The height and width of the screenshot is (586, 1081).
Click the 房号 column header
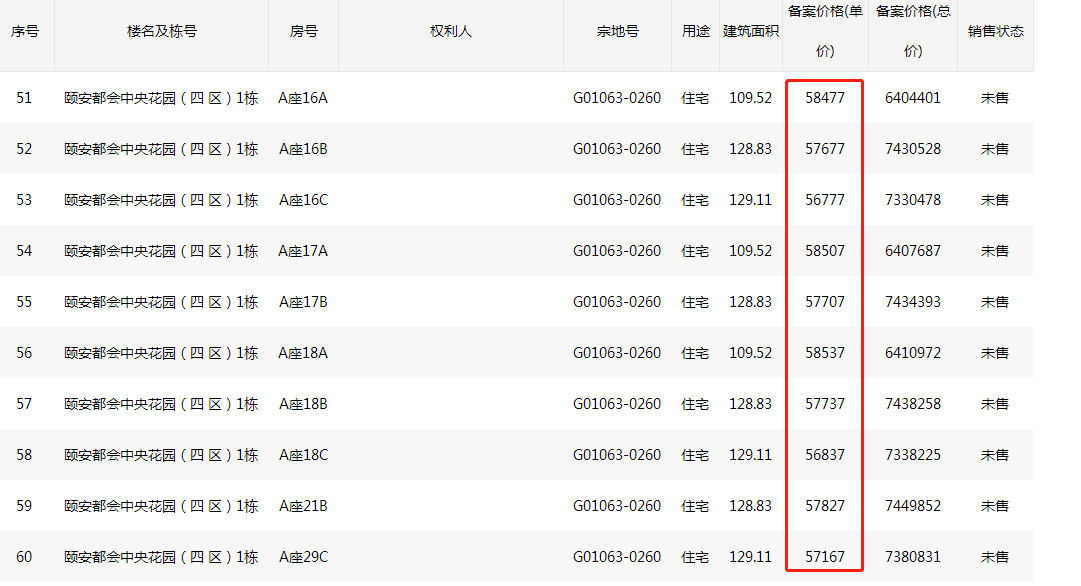[x=303, y=32]
